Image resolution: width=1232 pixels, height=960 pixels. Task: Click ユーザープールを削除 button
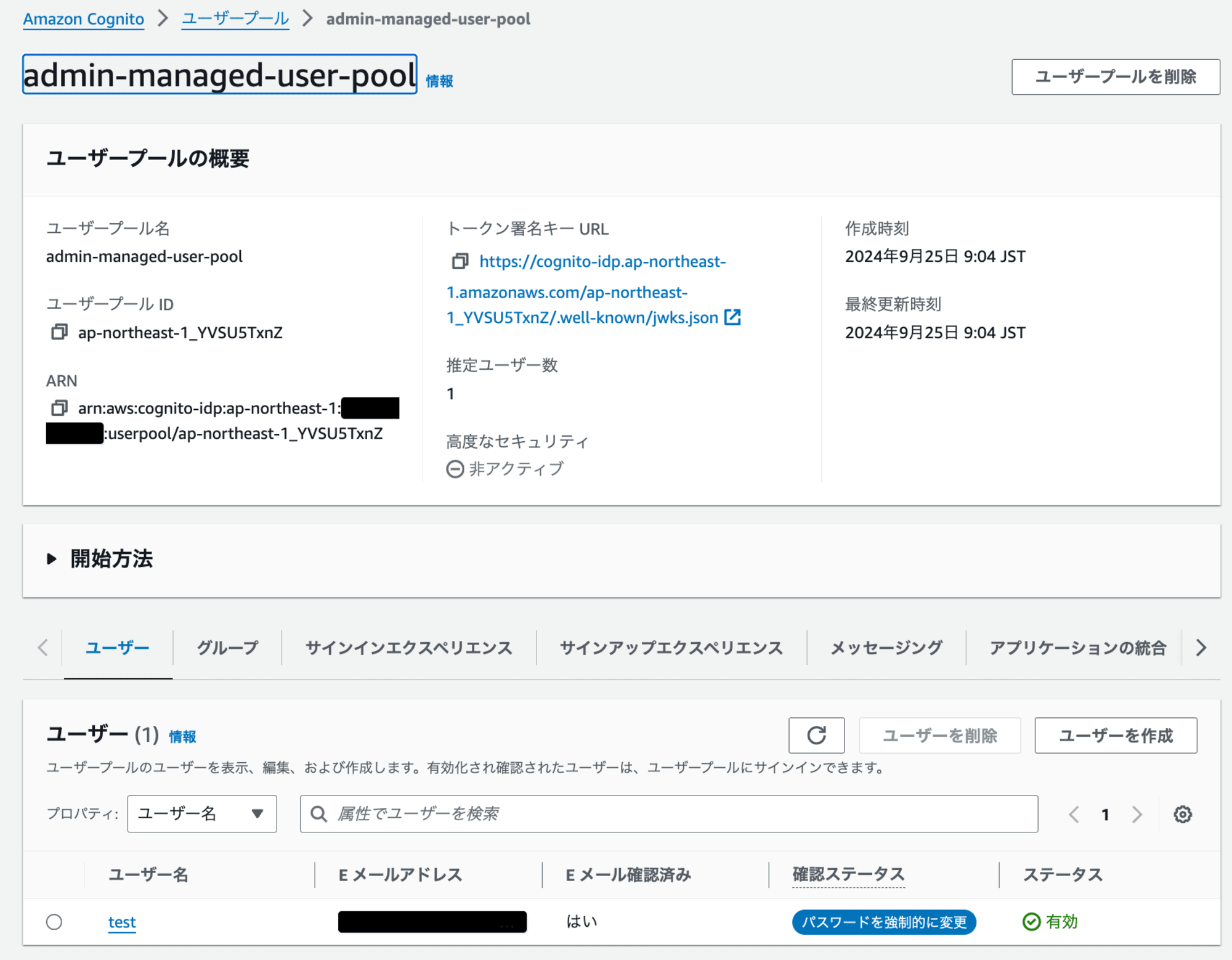(1116, 77)
